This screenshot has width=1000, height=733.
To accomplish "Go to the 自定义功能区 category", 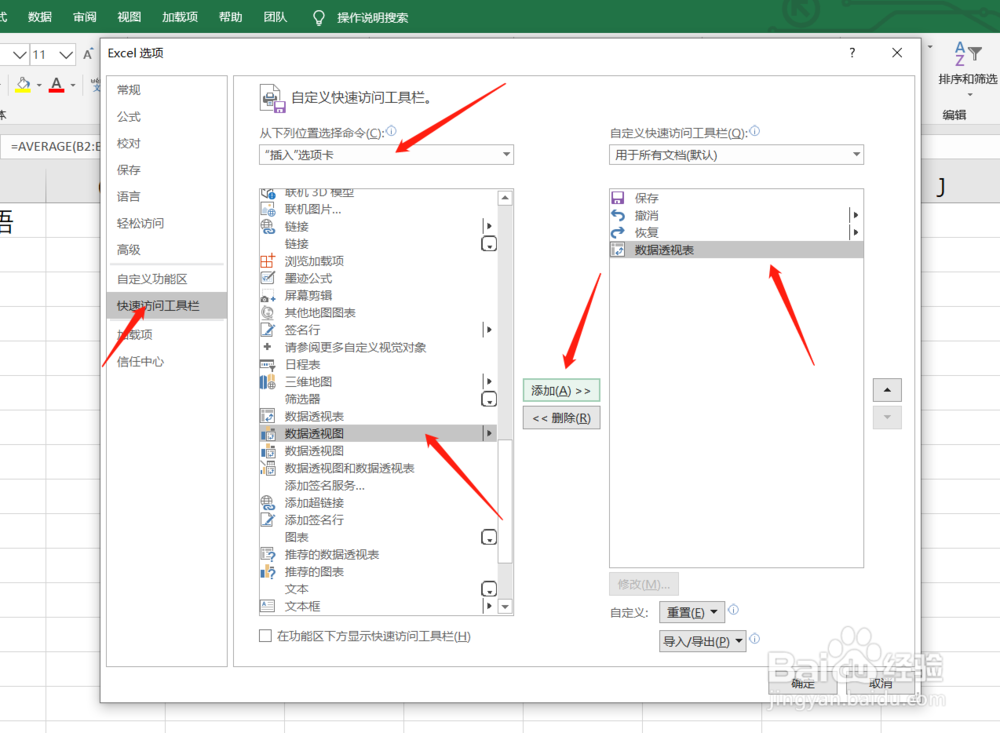I will (x=152, y=279).
